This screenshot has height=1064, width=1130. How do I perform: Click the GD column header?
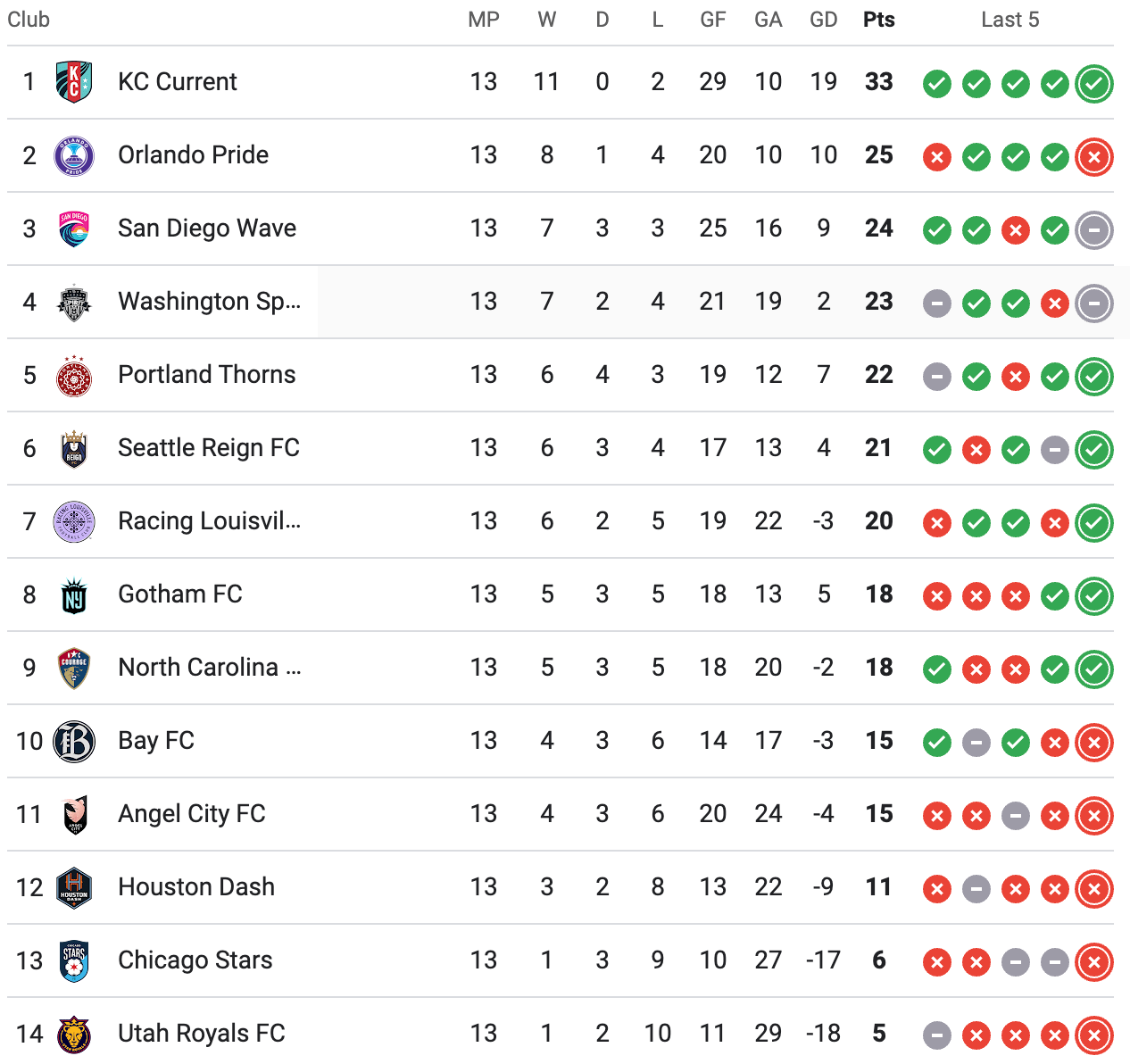click(x=824, y=20)
